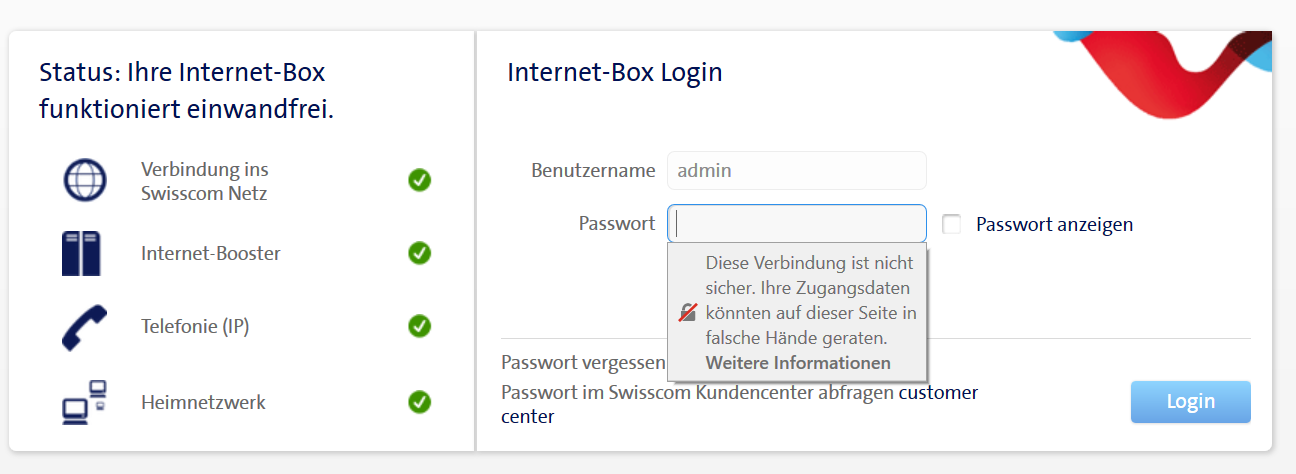Select the Internet-Booster status label
1296x474 pixels.
coord(211,253)
